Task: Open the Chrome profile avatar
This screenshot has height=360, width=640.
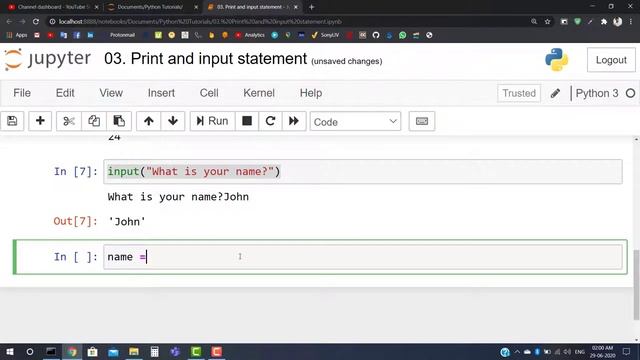Action: [618, 21]
